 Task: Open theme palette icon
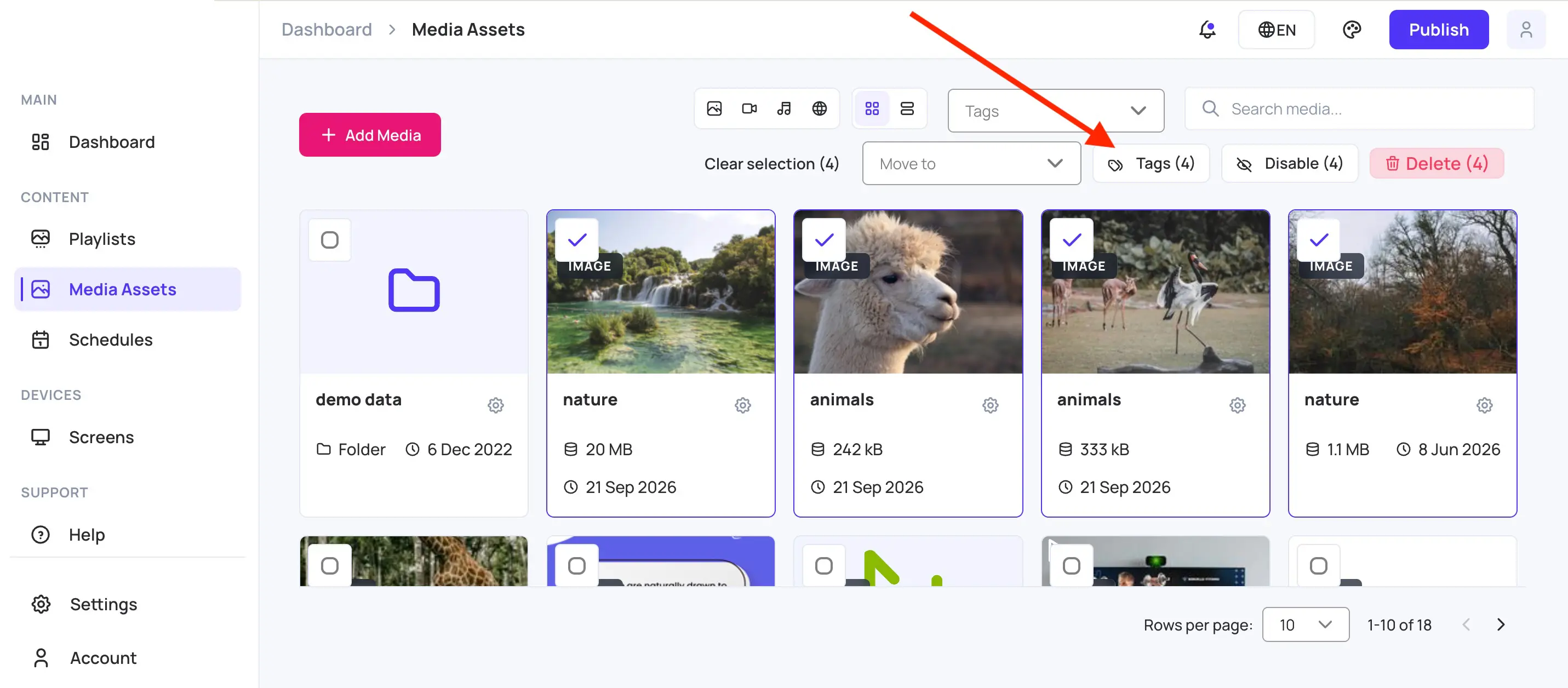tap(1351, 30)
